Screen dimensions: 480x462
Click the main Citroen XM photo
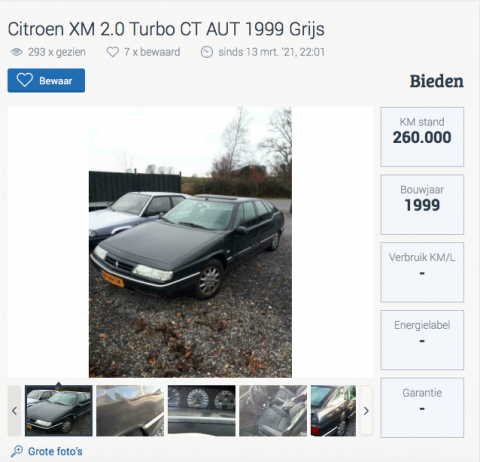pyautogui.click(x=190, y=242)
